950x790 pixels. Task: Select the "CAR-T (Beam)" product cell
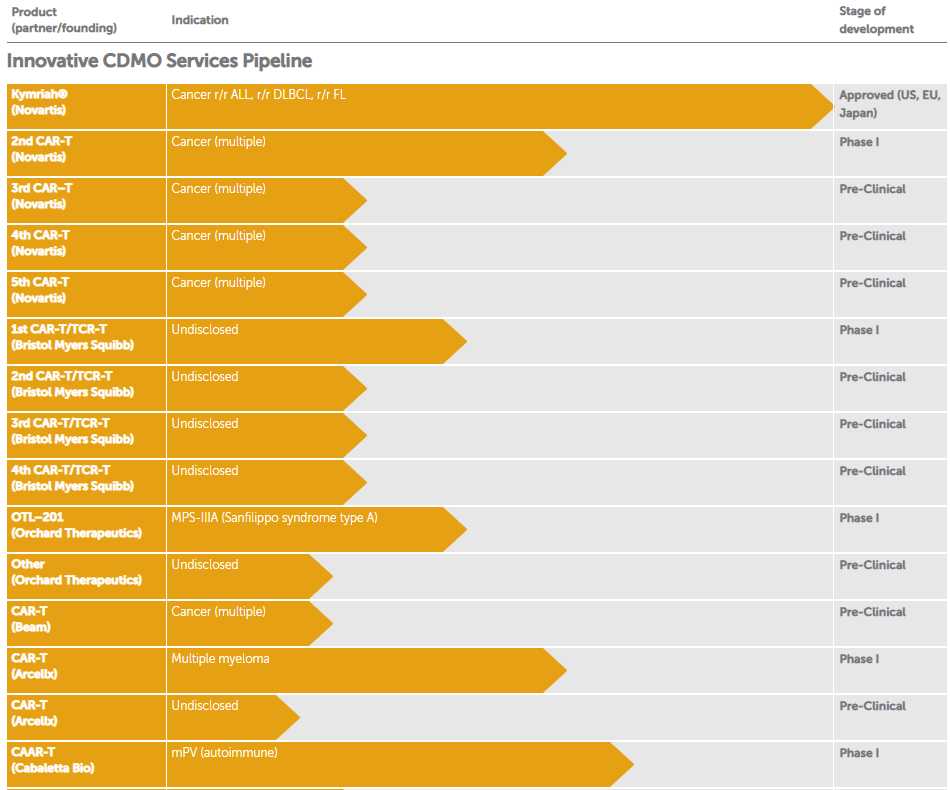87,623
